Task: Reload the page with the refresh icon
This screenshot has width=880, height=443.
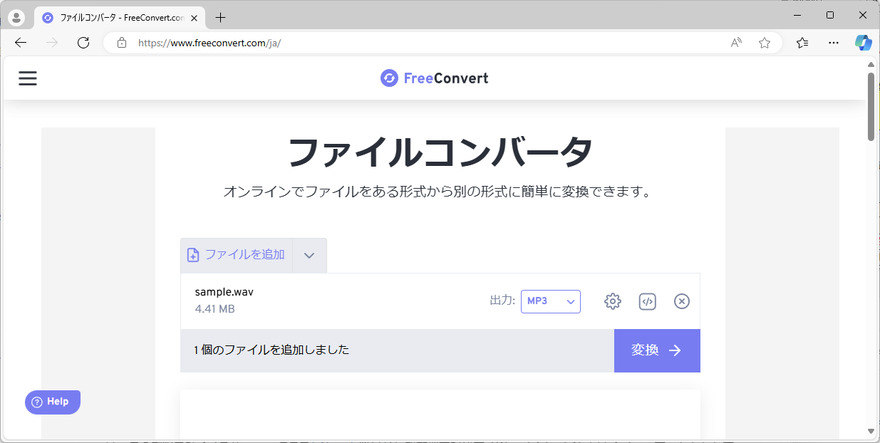Action: (83, 43)
